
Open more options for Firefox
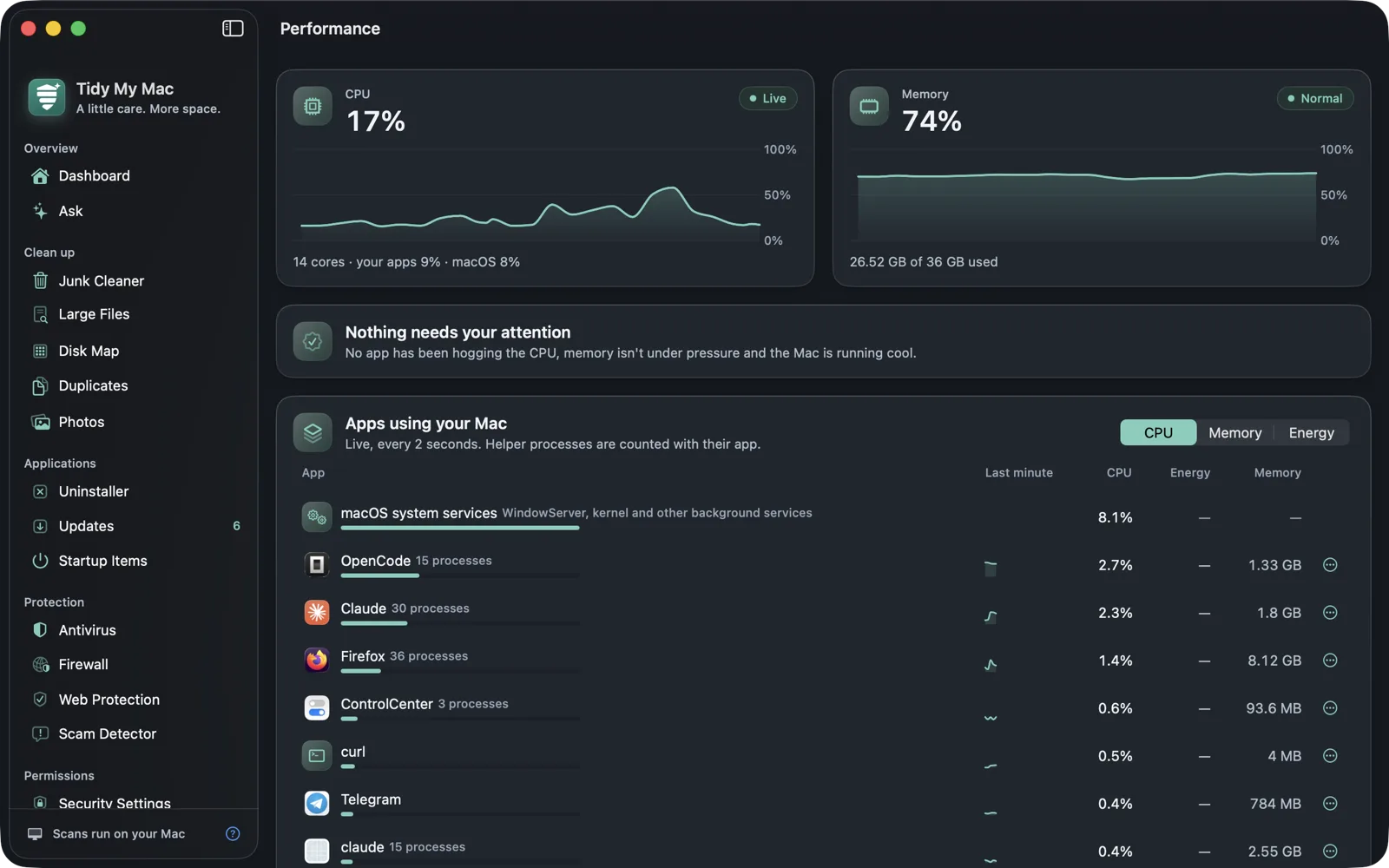(1330, 661)
